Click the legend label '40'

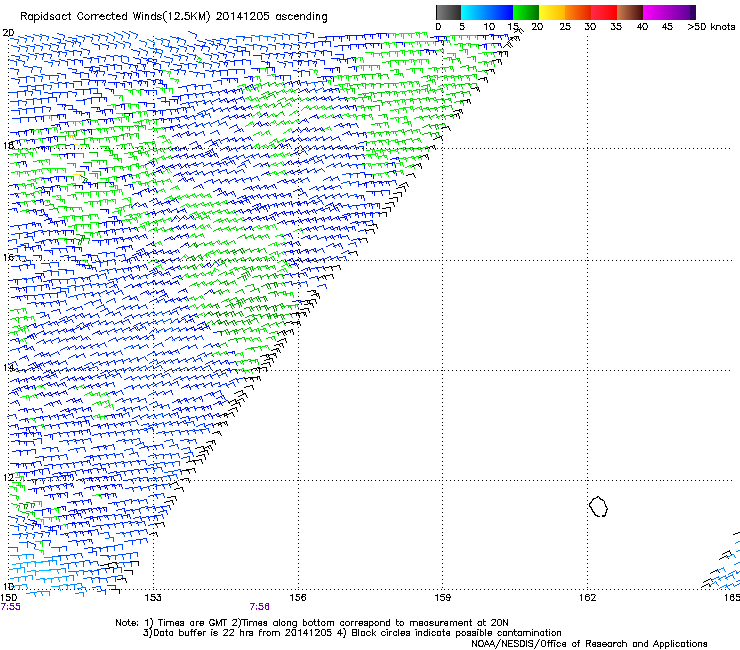[642, 27]
